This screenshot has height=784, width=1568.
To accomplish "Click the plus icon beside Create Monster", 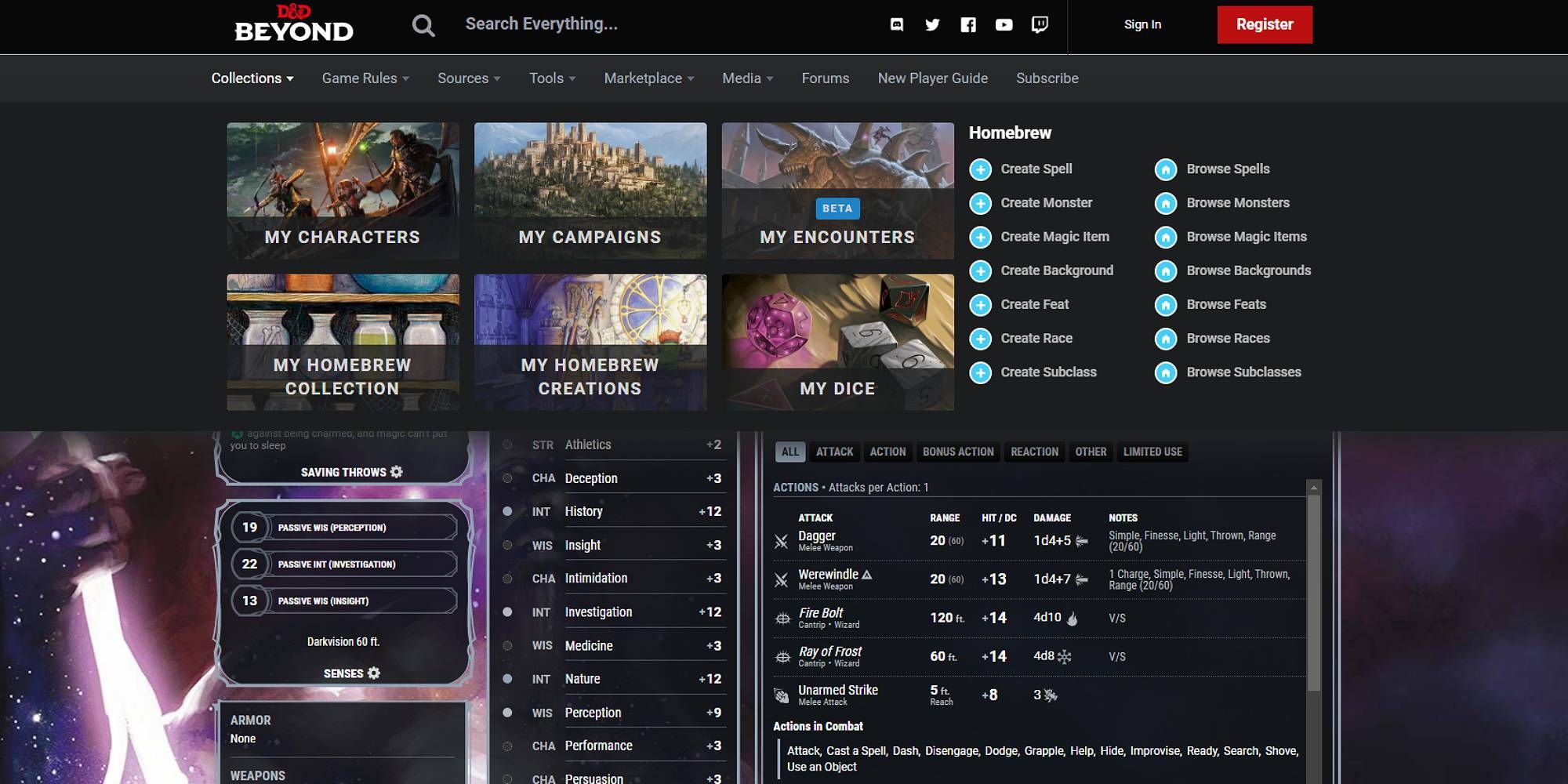I will point(980,203).
